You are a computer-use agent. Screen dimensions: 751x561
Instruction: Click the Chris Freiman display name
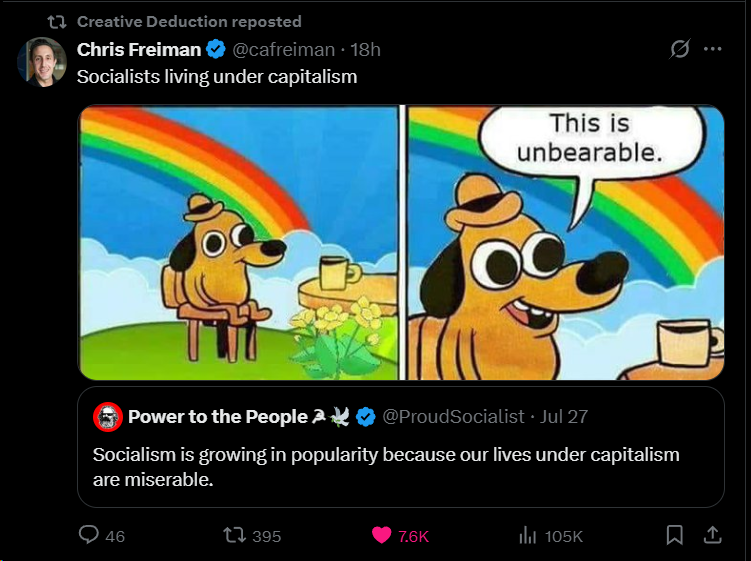pos(139,50)
